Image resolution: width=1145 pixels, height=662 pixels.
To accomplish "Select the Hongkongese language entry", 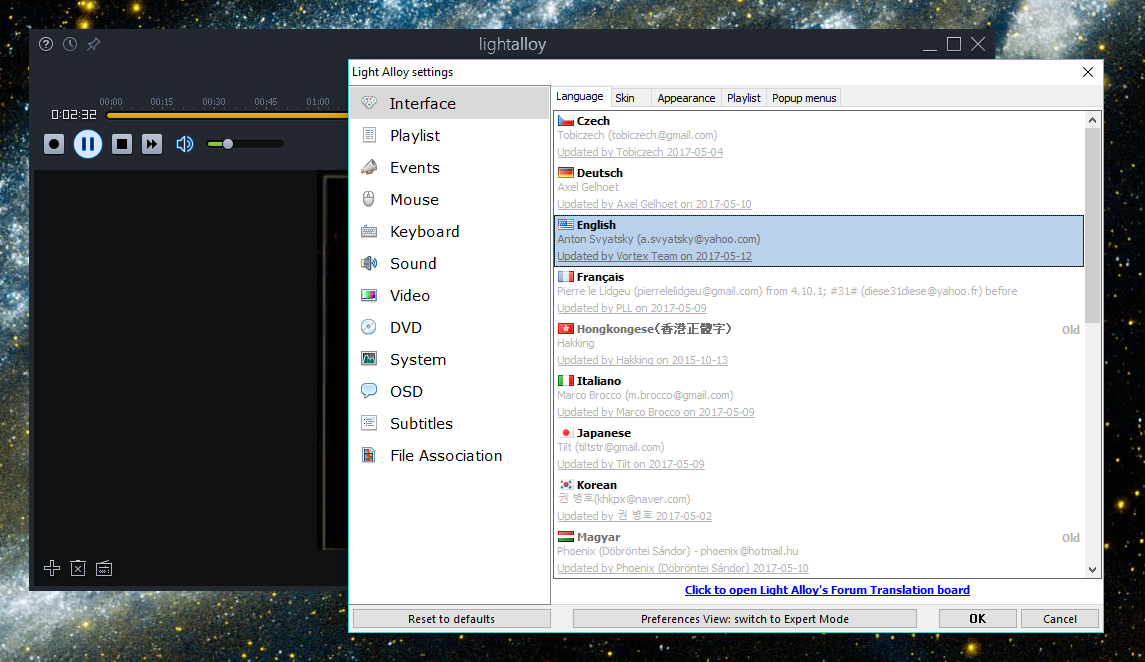I will [x=819, y=345].
